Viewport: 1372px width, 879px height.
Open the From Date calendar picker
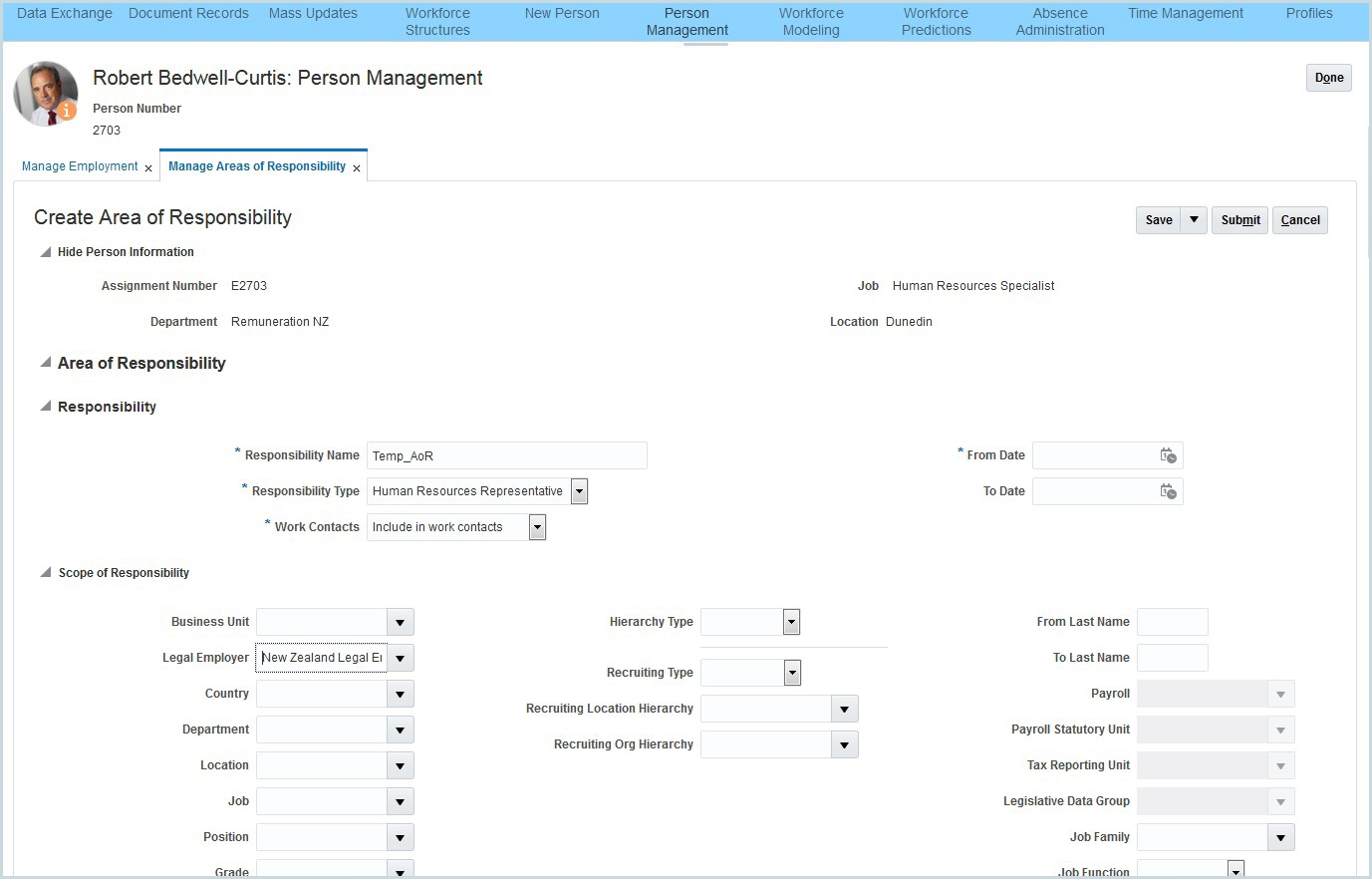(x=1168, y=455)
